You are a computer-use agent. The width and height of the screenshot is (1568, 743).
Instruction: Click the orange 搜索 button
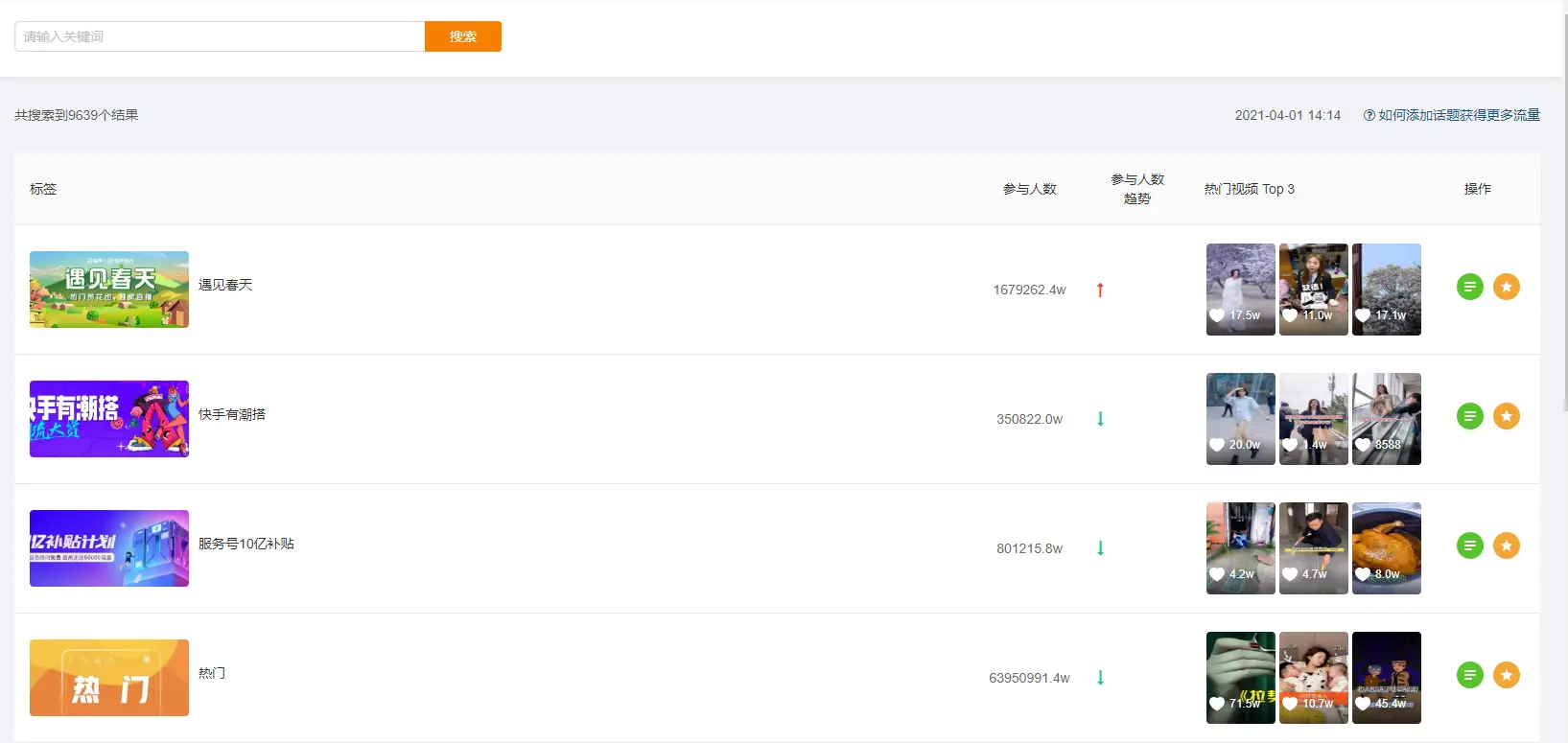pos(462,36)
